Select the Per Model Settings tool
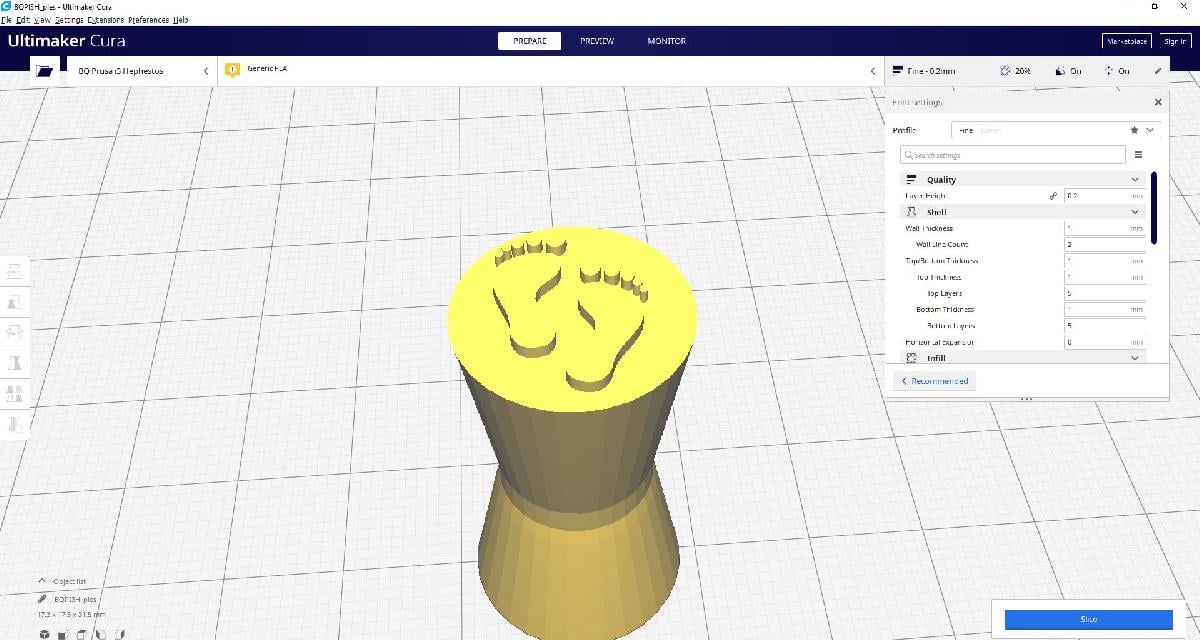The height and width of the screenshot is (640, 1200). point(15,393)
